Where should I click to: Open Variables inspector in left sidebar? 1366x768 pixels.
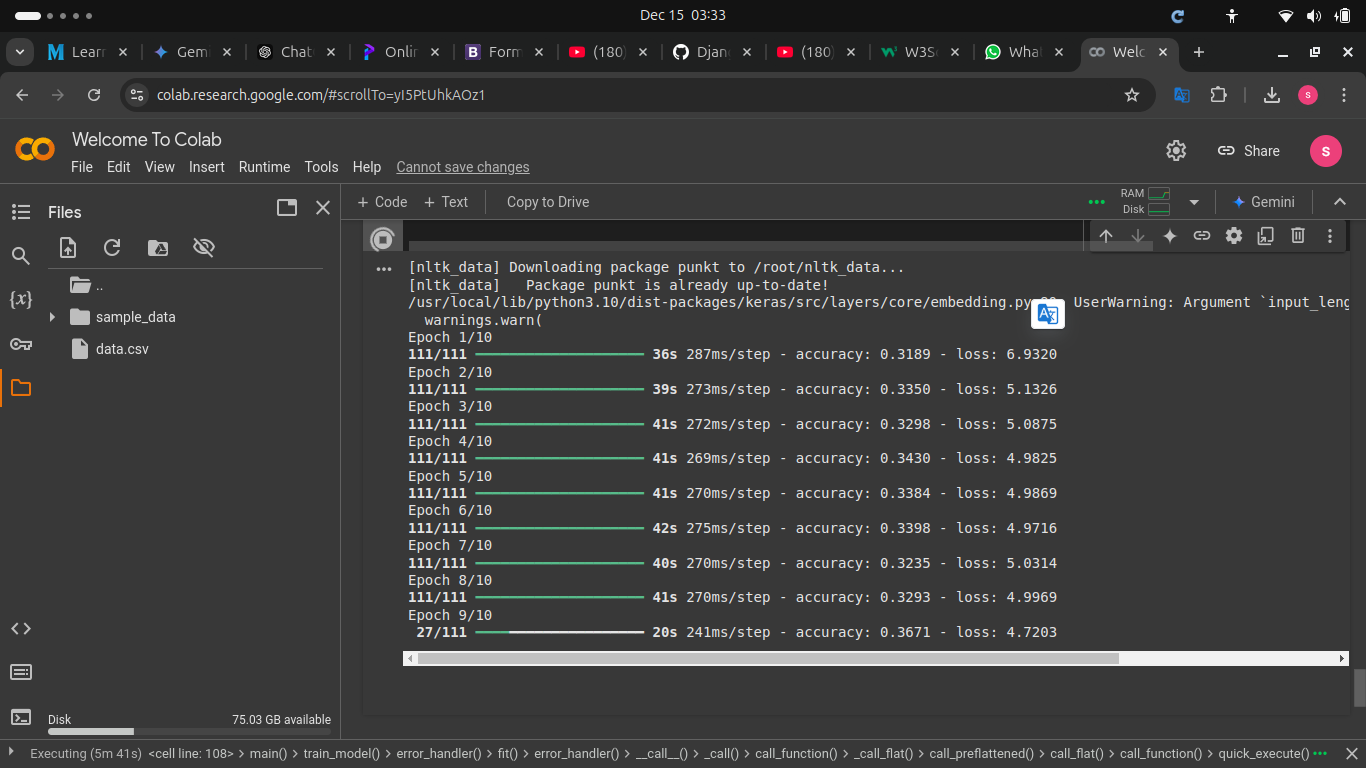(x=21, y=299)
